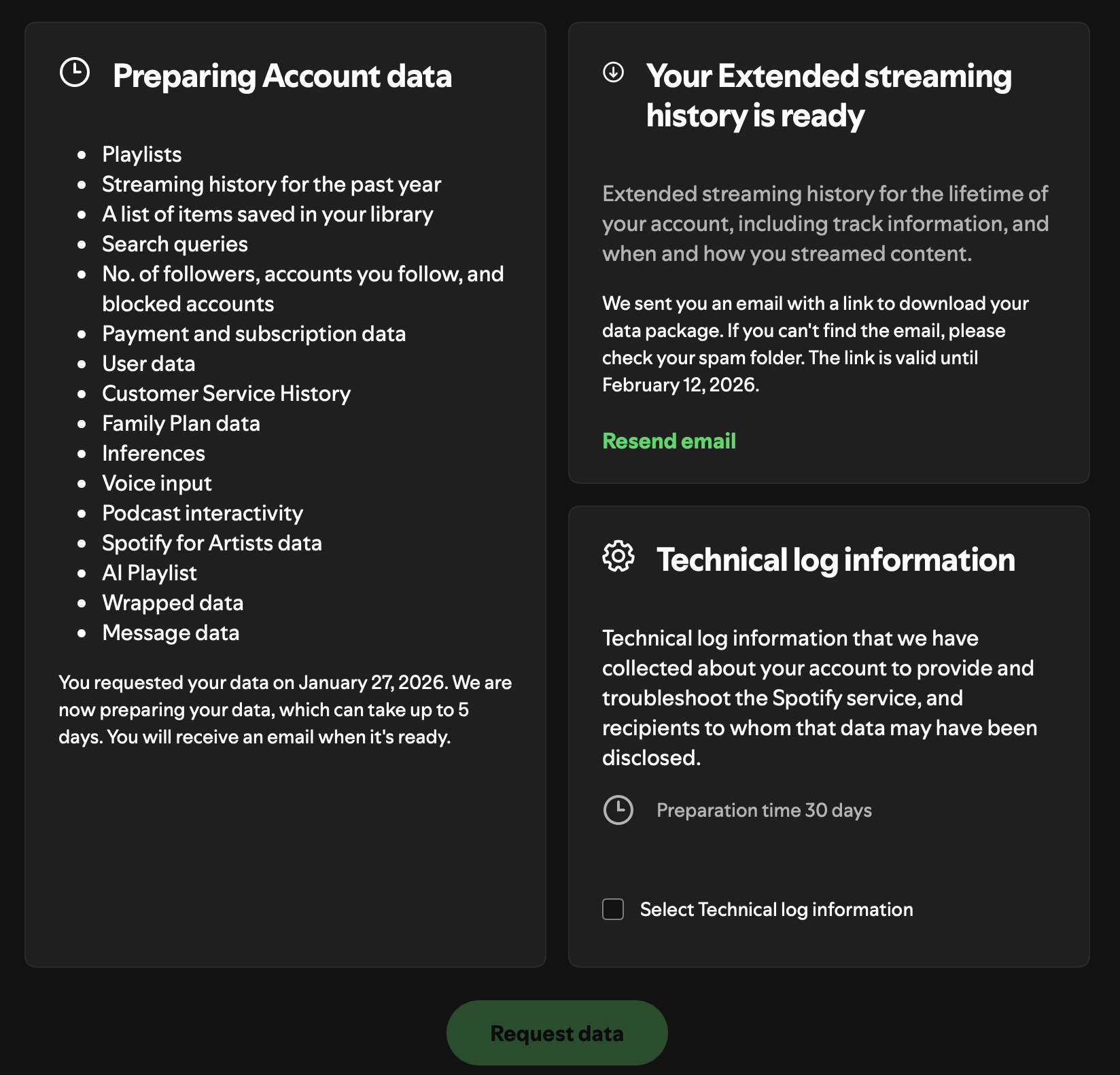This screenshot has width=1120, height=1075.
Task: Click the clock icon next to Preparation time
Action: click(618, 810)
